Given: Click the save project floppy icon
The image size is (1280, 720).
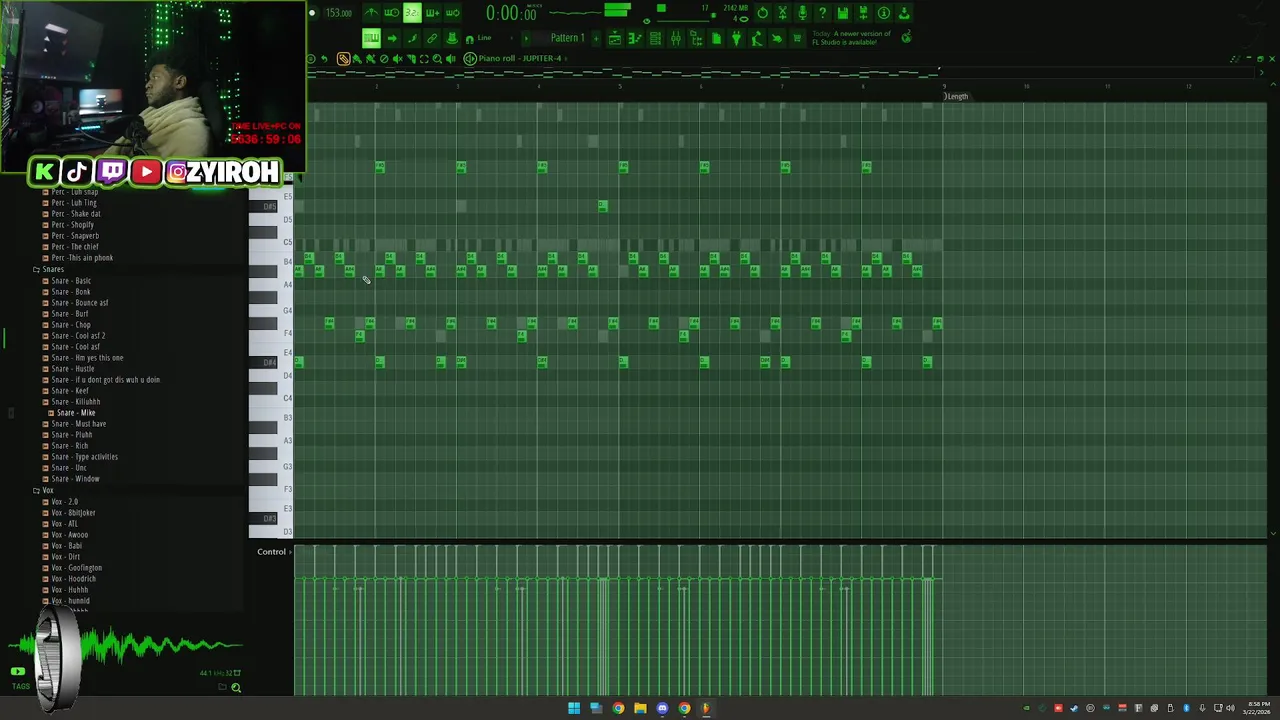Looking at the screenshot, I should pyautogui.click(x=842, y=12).
